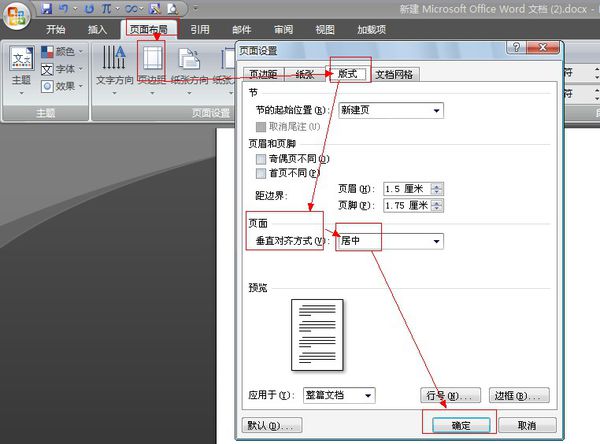Save document via quick access icon
Viewport: 600px width, 444px height.
pyautogui.click(x=47, y=8)
